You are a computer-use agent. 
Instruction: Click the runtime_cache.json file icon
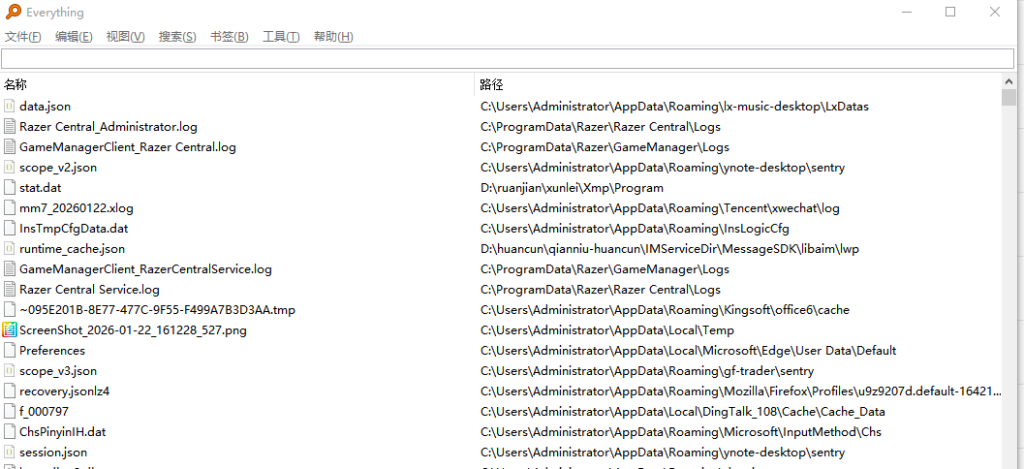tap(10, 249)
